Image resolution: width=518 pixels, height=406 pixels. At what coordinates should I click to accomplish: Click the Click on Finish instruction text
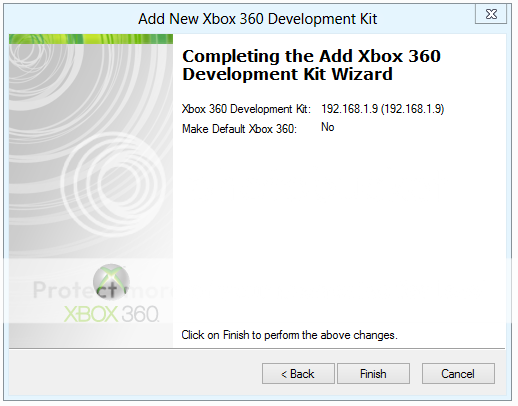[289, 335]
